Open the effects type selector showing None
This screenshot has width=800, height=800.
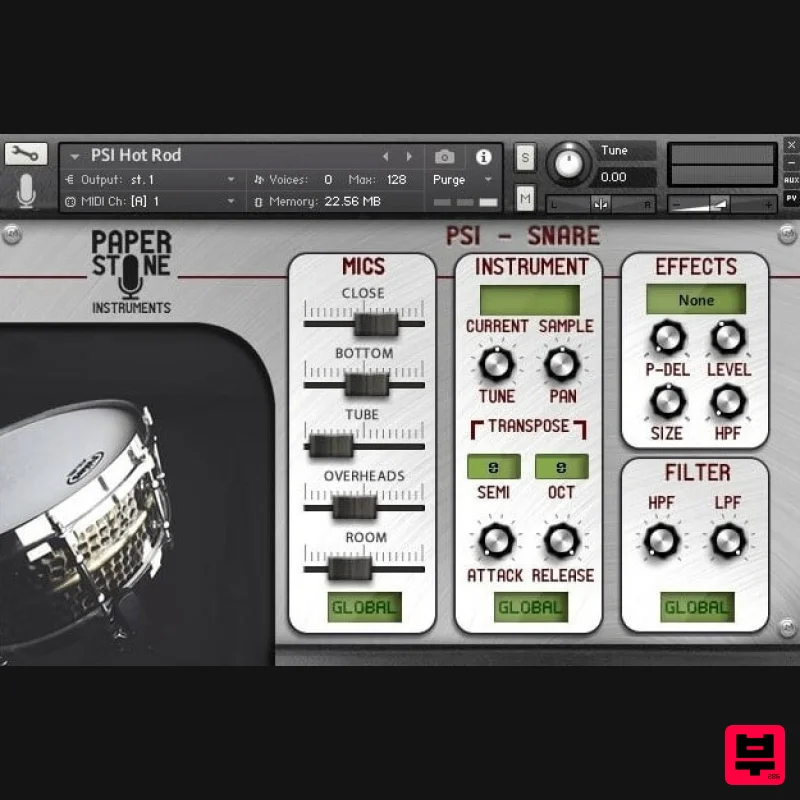click(696, 299)
